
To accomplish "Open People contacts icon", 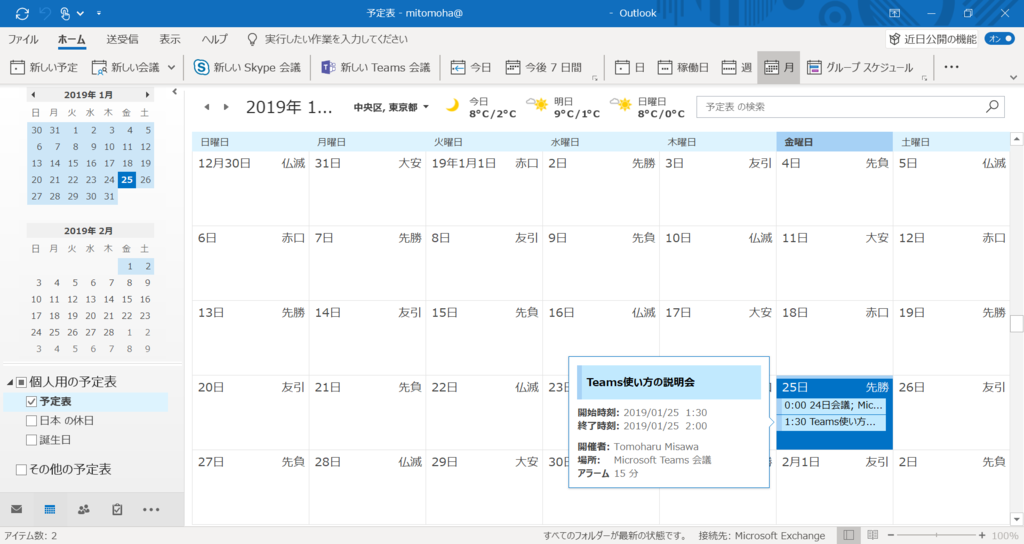I will [84, 509].
